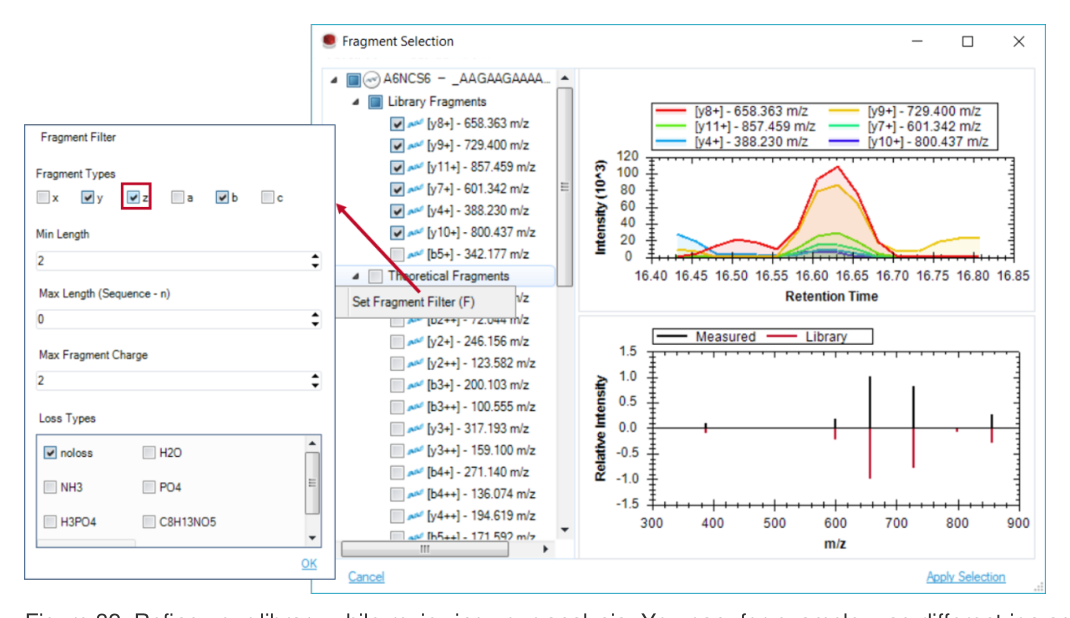Click the blue Library Fragments folder icon
The image size is (1070, 618).
375,102
